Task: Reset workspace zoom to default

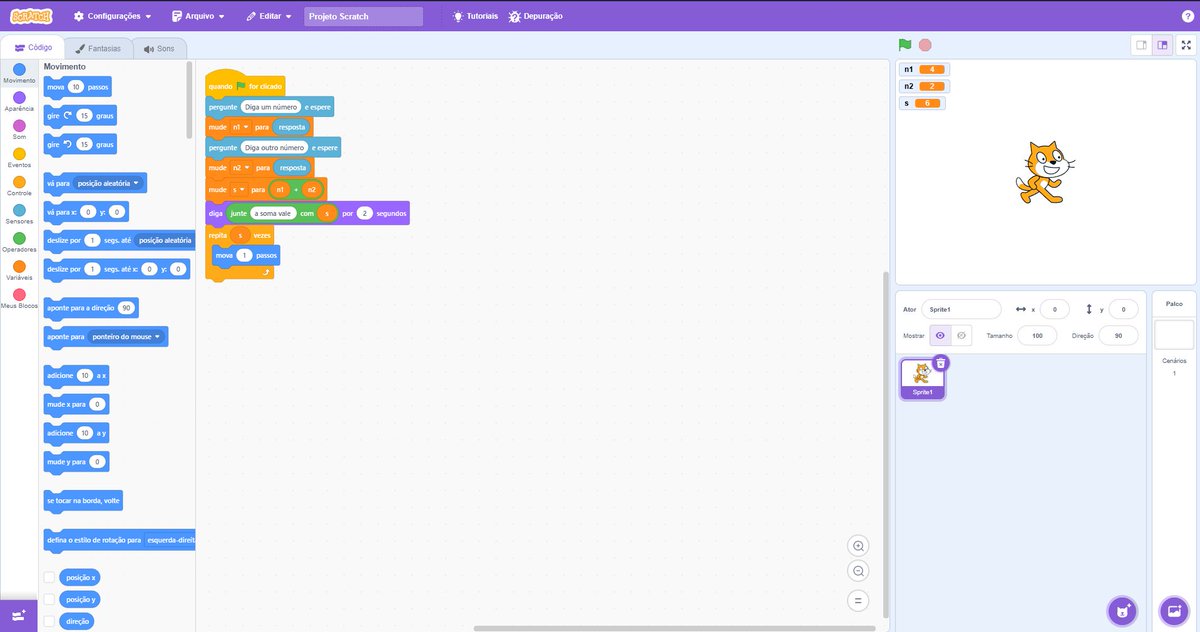Action: click(x=857, y=600)
